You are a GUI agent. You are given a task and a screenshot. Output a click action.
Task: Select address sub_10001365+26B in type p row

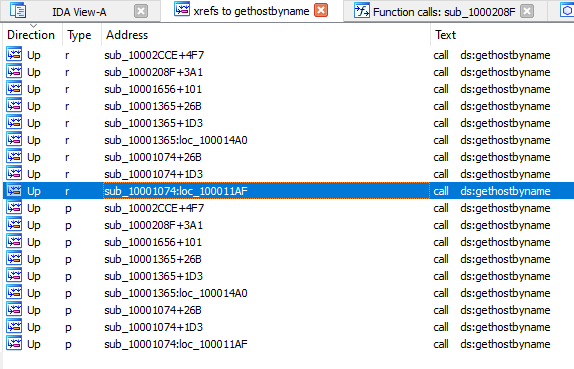(x=153, y=259)
